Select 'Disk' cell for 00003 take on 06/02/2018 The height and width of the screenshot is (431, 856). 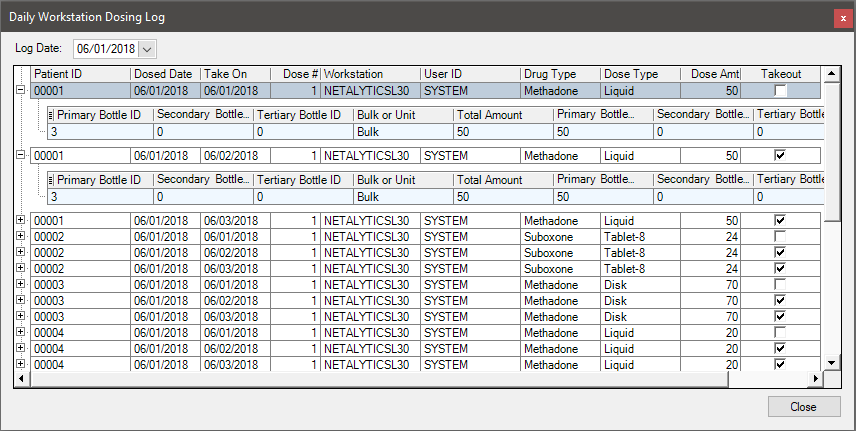pyautogui.click(x=640, y=300)
